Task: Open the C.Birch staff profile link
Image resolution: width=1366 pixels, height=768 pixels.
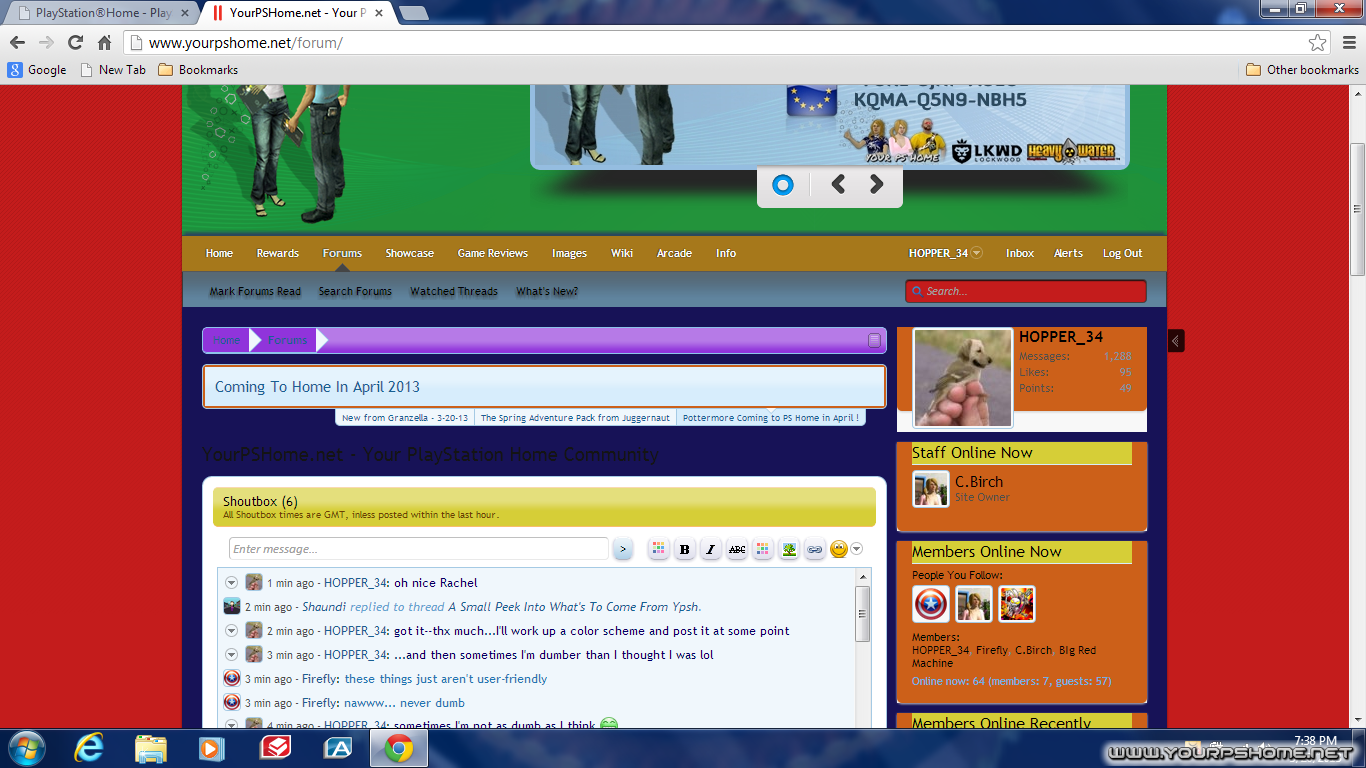Action: click(x=978, y=482)
